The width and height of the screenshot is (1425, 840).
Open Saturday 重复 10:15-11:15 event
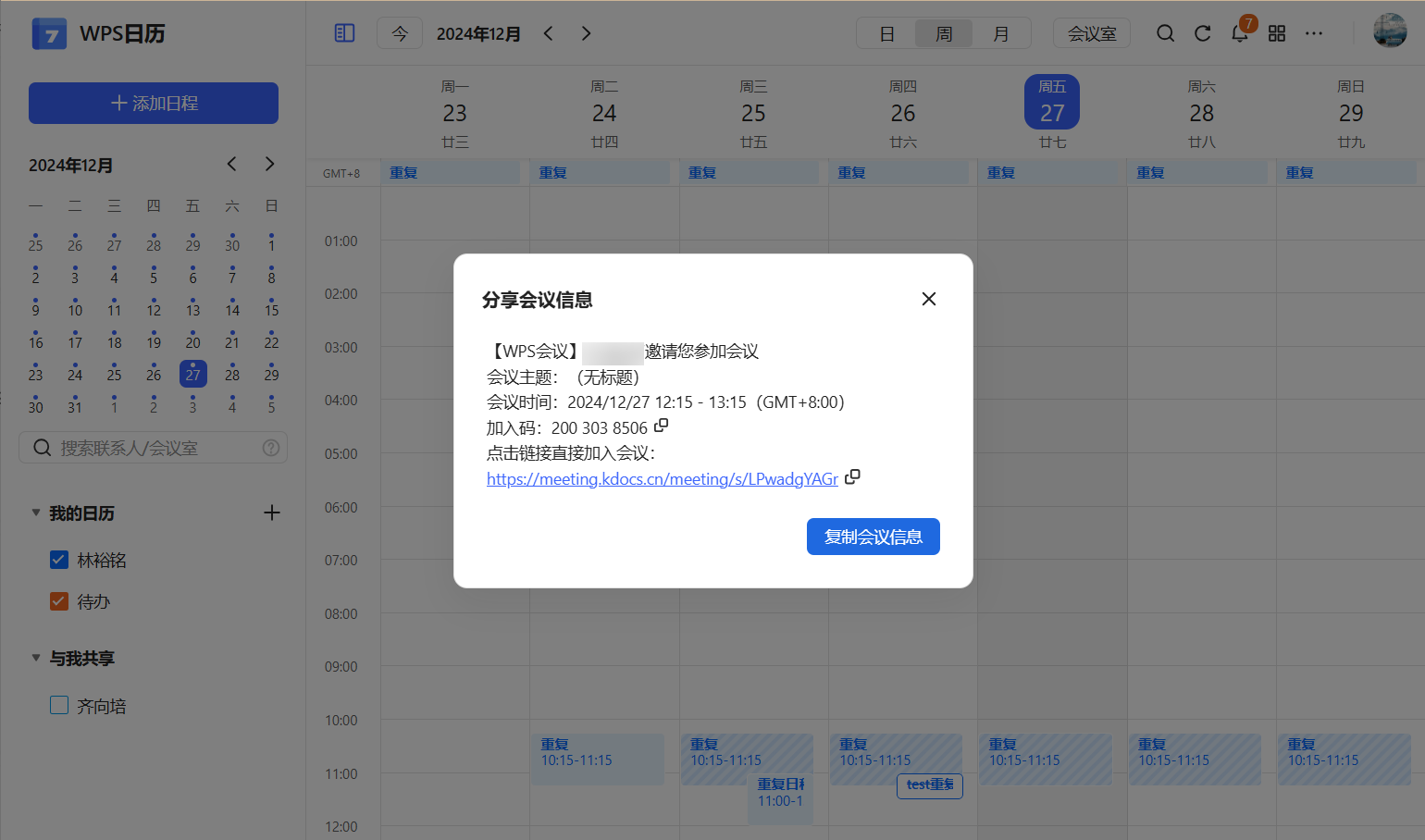1195,760
